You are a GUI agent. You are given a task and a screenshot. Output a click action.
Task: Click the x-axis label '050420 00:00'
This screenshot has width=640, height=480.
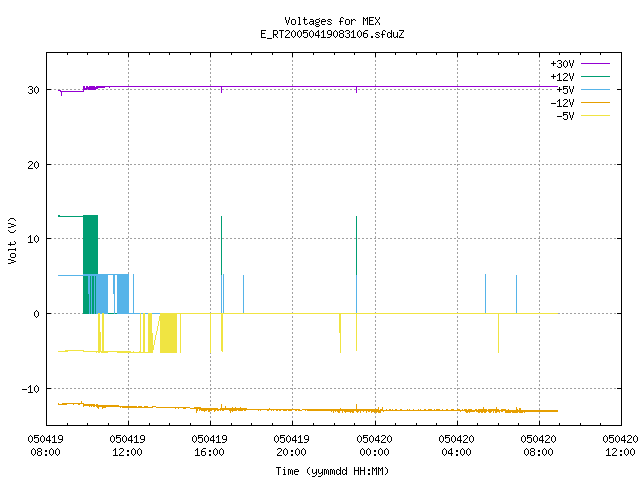point(374,446)
